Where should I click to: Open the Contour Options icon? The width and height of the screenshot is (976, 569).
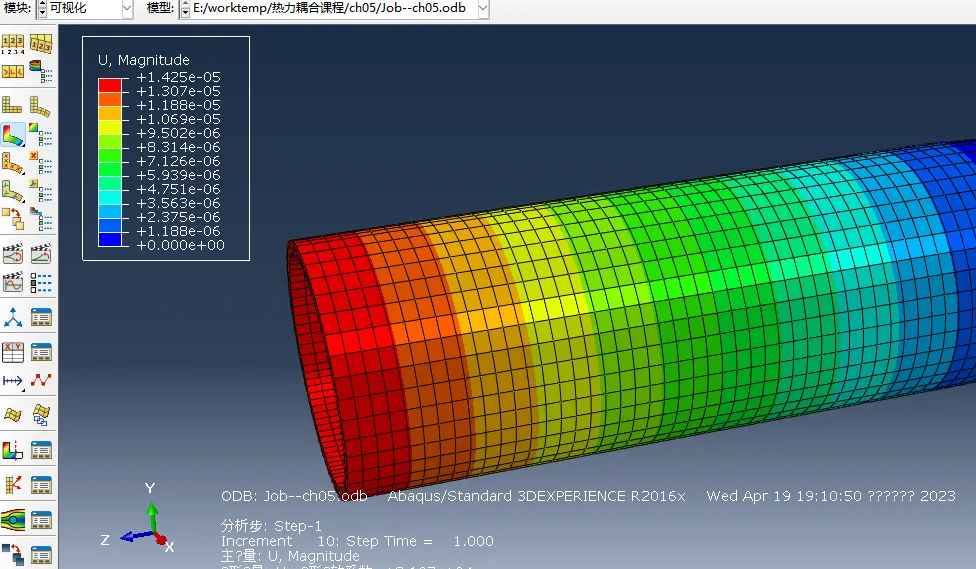[40, 133]
